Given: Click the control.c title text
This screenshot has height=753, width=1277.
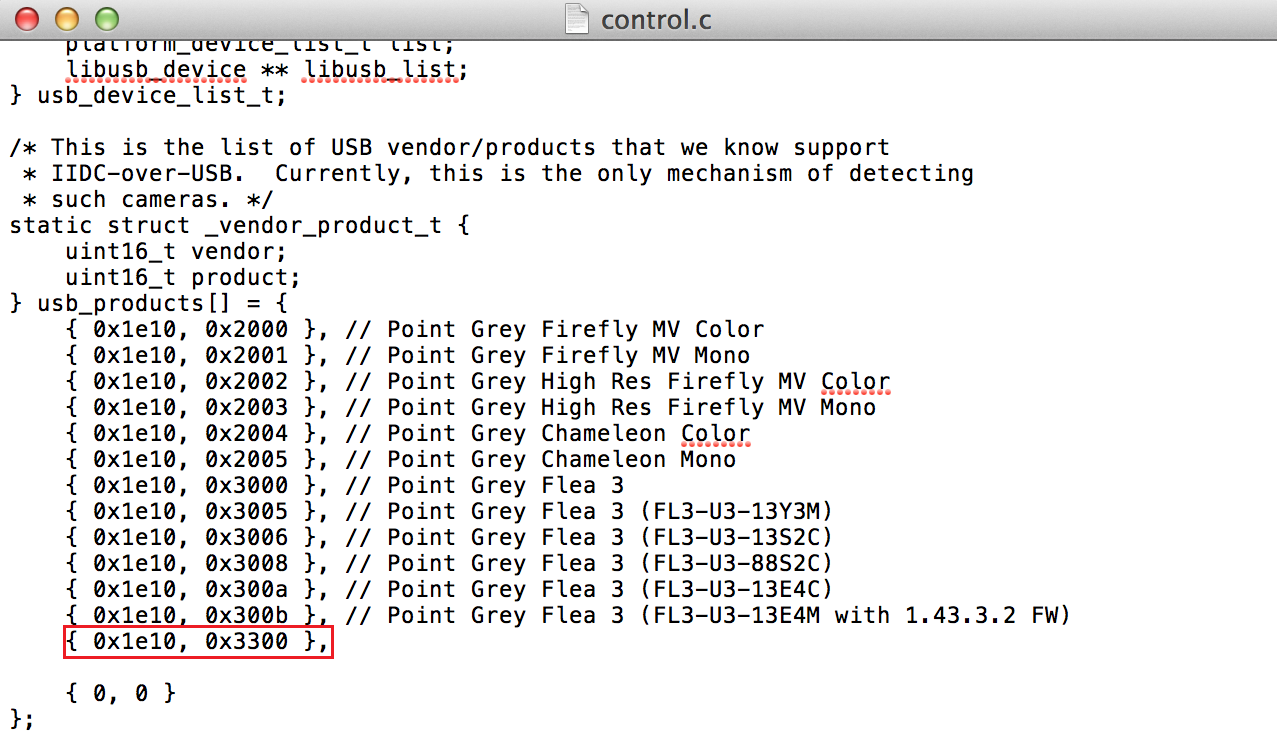Looking at the screenshot, I should point(656,20).
